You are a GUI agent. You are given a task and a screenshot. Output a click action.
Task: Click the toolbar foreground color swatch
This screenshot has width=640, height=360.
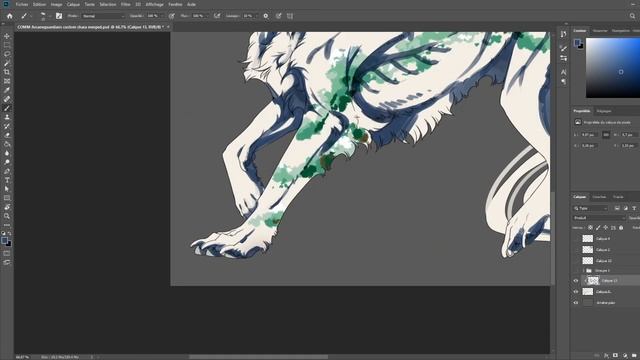click(4, 240)
